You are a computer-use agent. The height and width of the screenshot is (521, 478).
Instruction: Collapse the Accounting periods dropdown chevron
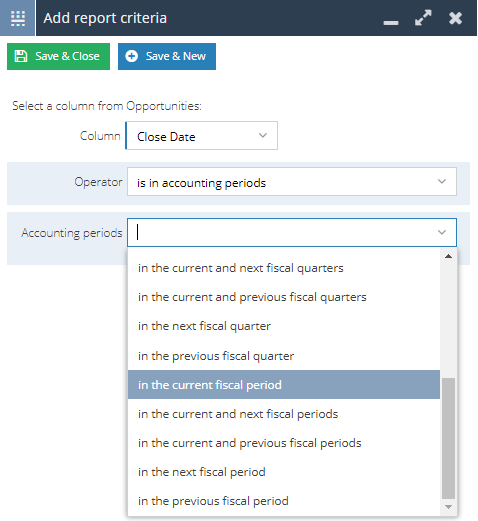442,232
